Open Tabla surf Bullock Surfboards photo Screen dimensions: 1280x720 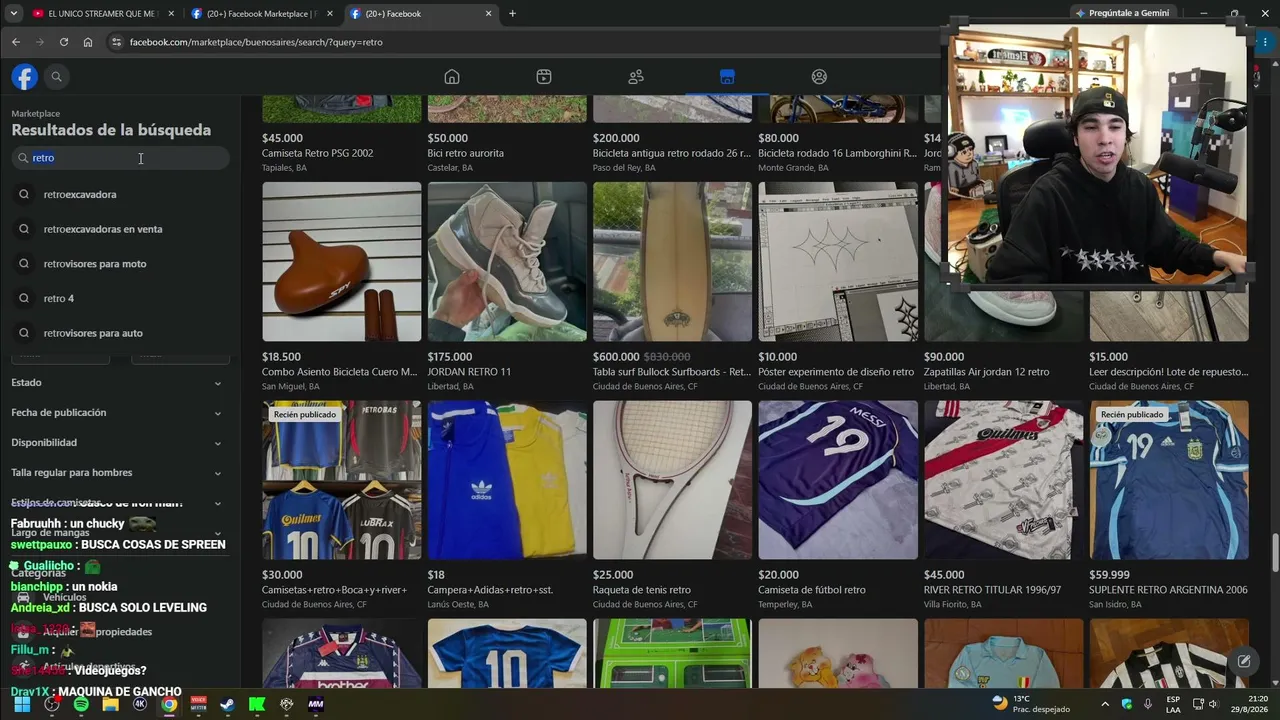[x=672, y=262]
